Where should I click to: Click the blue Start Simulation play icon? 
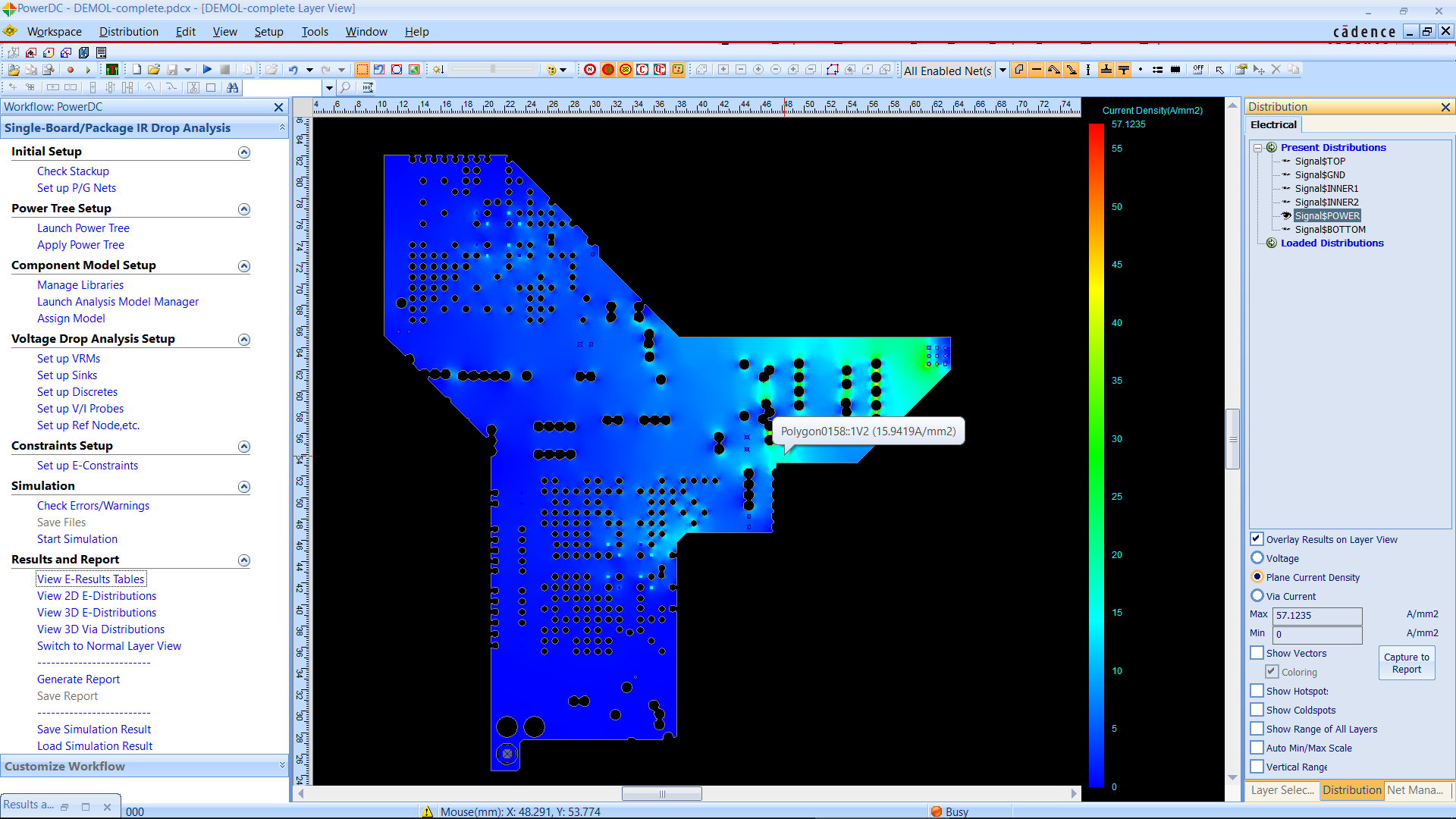207,69
